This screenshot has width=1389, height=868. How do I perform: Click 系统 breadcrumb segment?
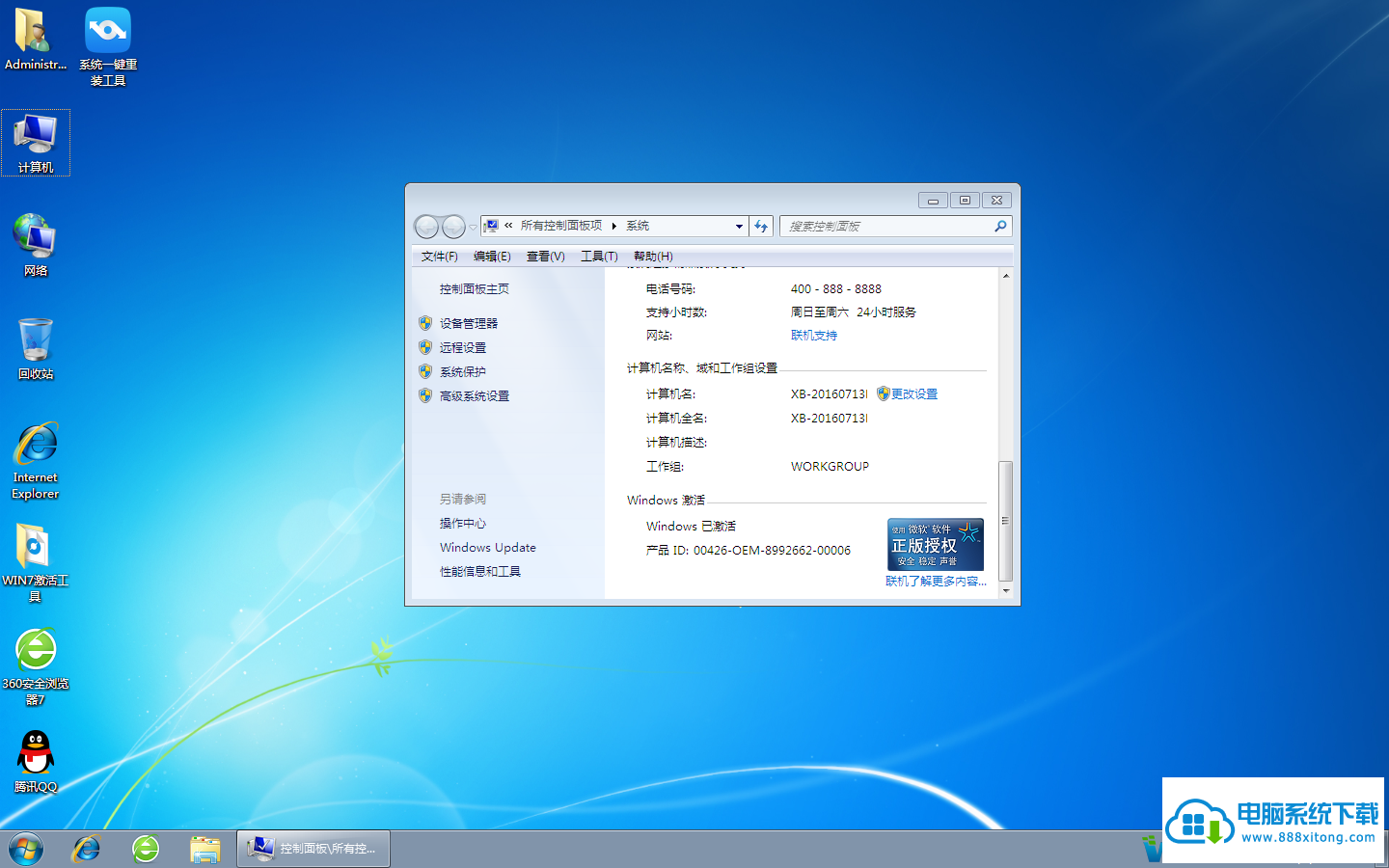tap(638, 226)
